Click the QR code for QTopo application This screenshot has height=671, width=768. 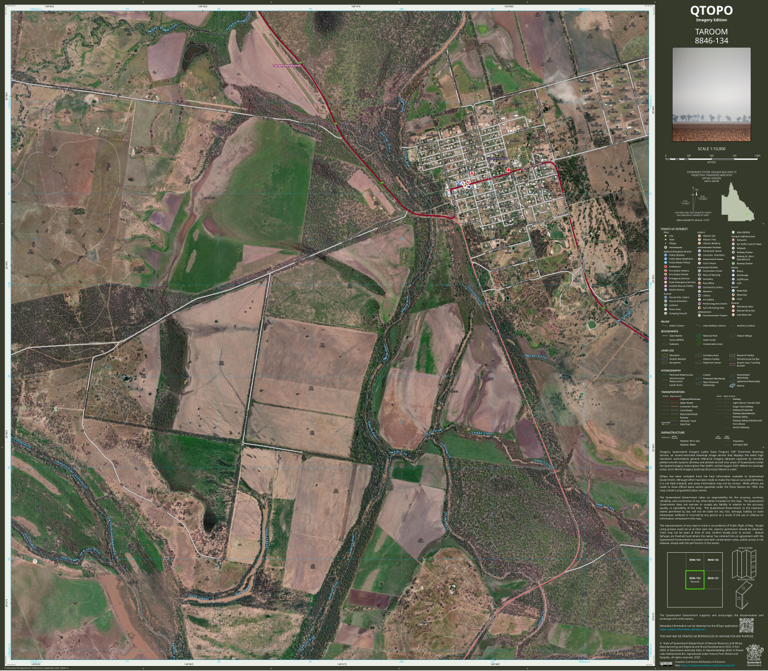pos(746,625)
